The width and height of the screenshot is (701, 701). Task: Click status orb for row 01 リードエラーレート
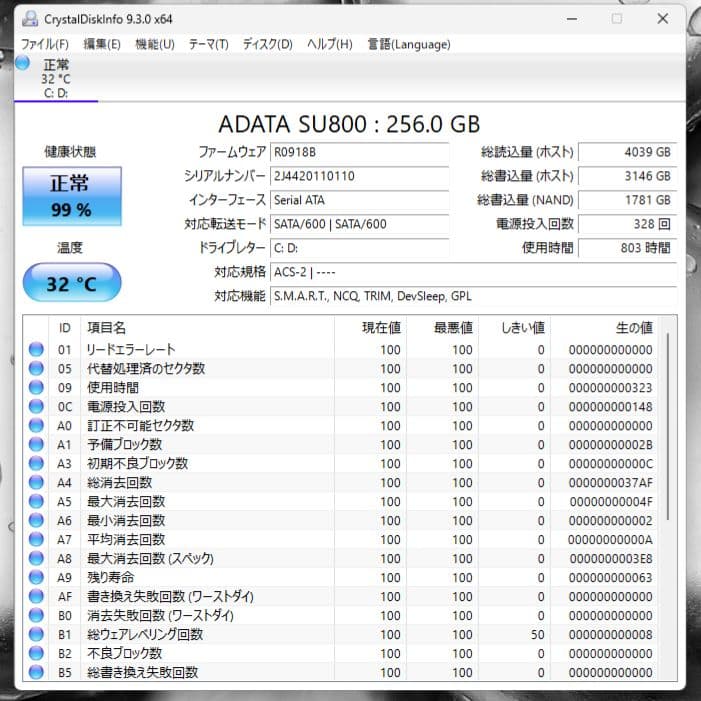click(x=36, y=349)
